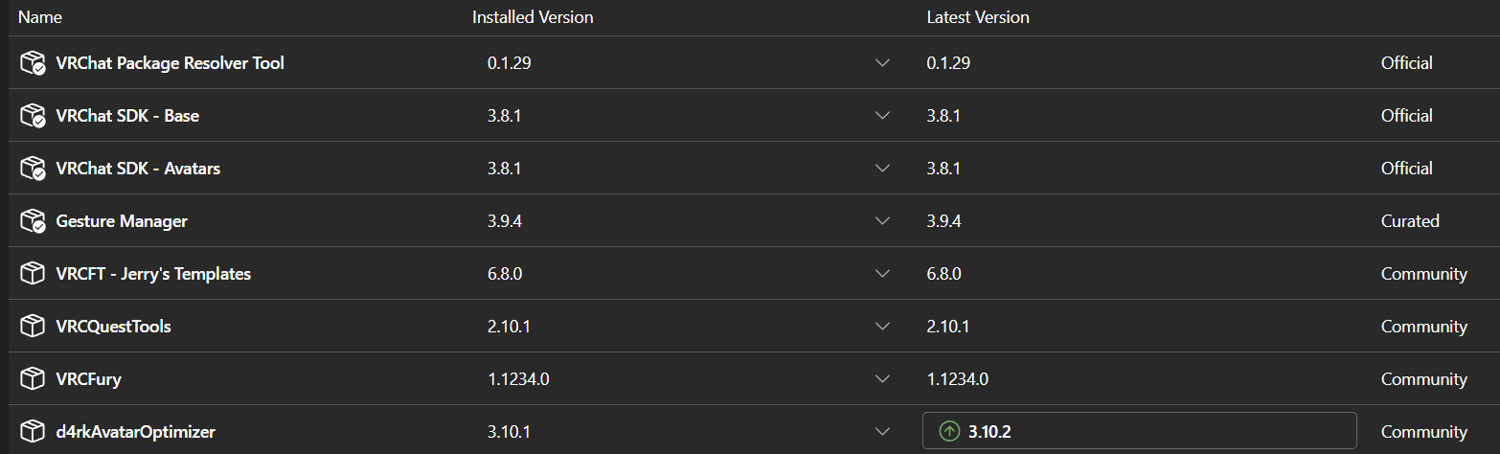Update d4rkAvatarOptimizer to version 3.10.2
The height and width of the screenshot is (454, 1500).
tap(1139, 431)
